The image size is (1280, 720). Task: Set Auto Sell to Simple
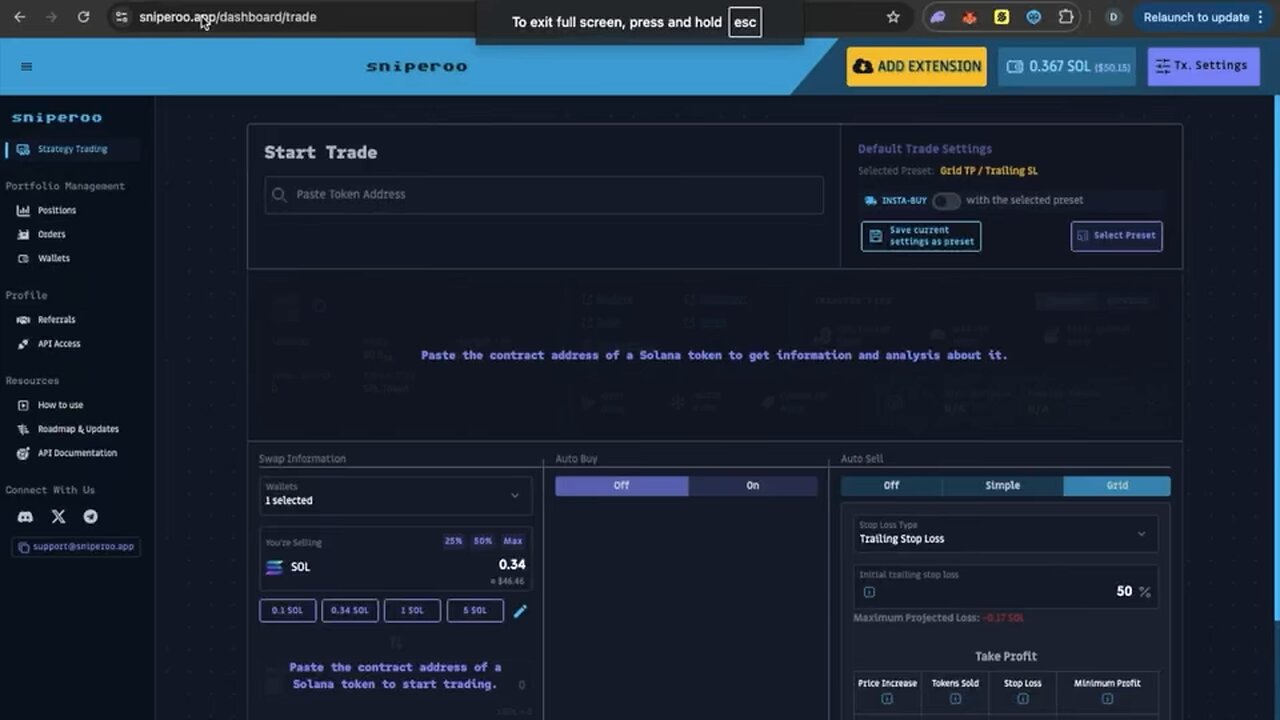click(x=1002, y=486)
